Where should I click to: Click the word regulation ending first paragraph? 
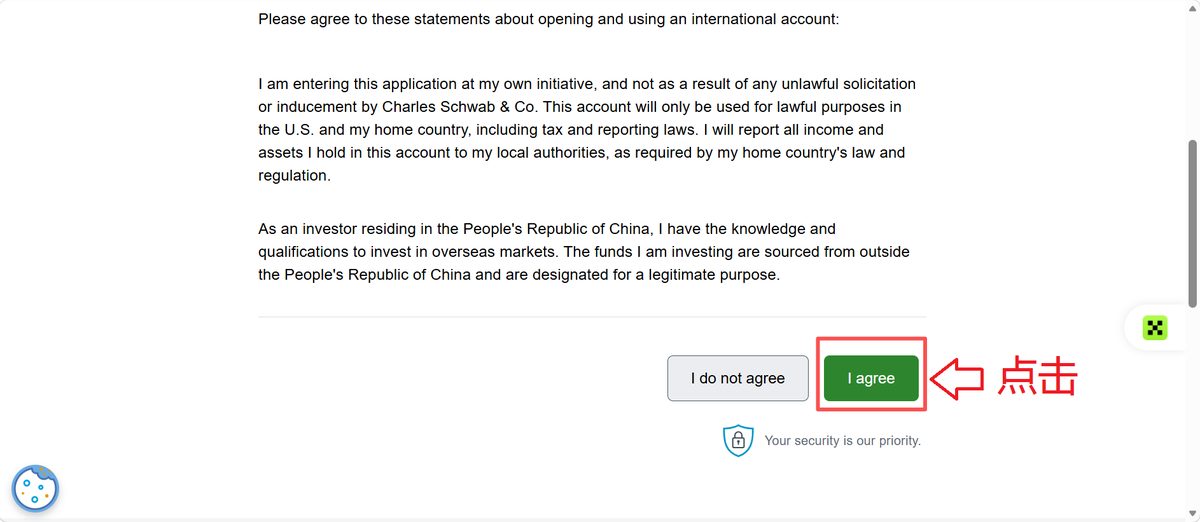point(294,176)
